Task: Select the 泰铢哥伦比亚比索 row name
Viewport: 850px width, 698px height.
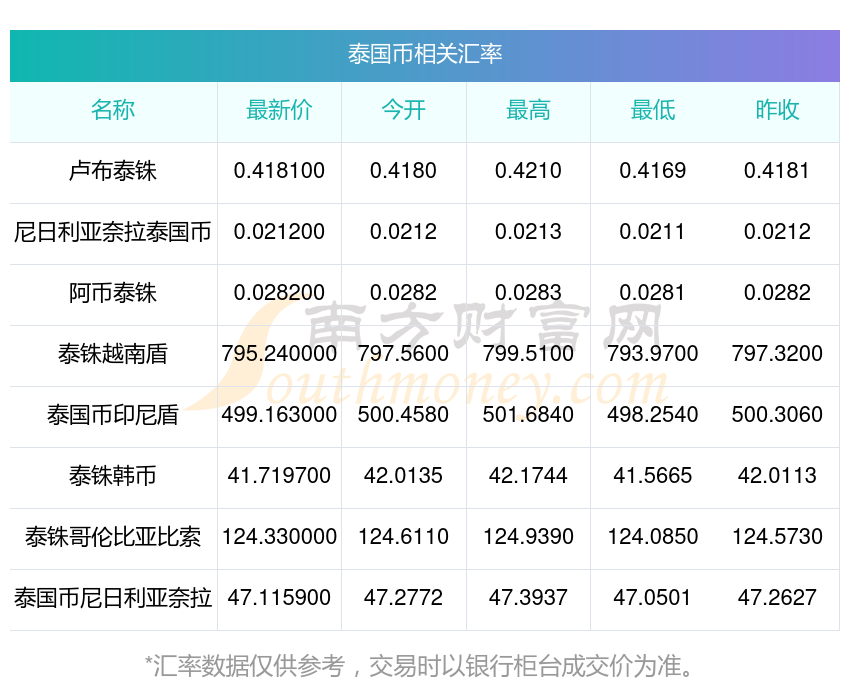Action: pos(113,537)
